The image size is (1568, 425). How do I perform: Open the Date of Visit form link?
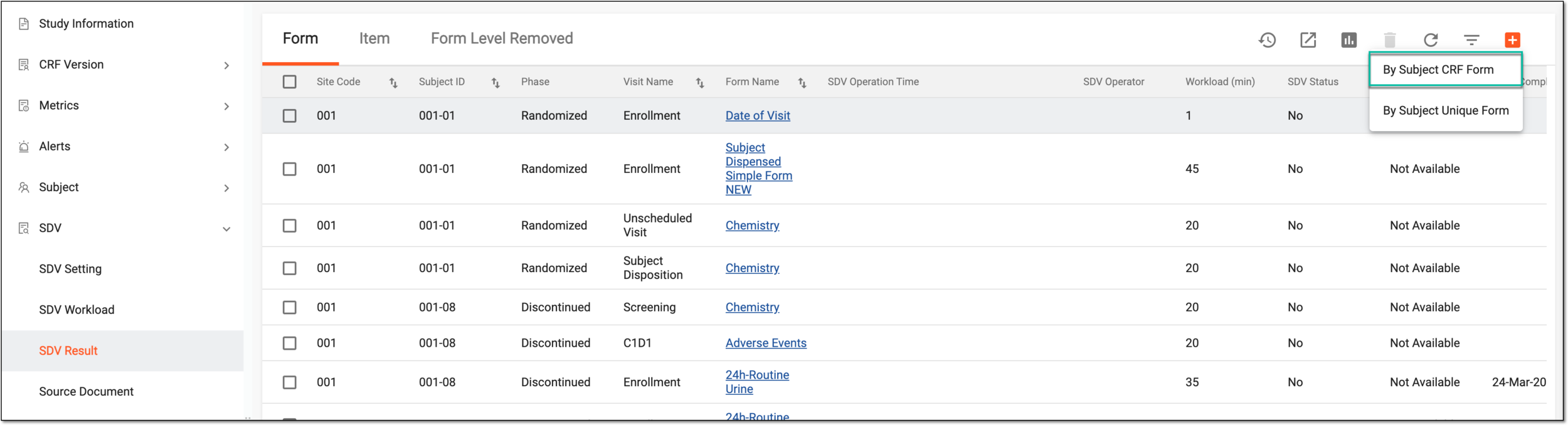click(x=758, y=116)
